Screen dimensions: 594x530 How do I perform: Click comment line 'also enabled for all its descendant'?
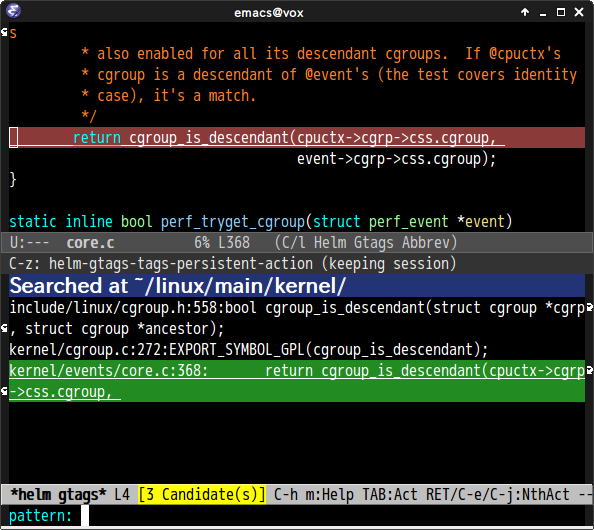point(321,54)
